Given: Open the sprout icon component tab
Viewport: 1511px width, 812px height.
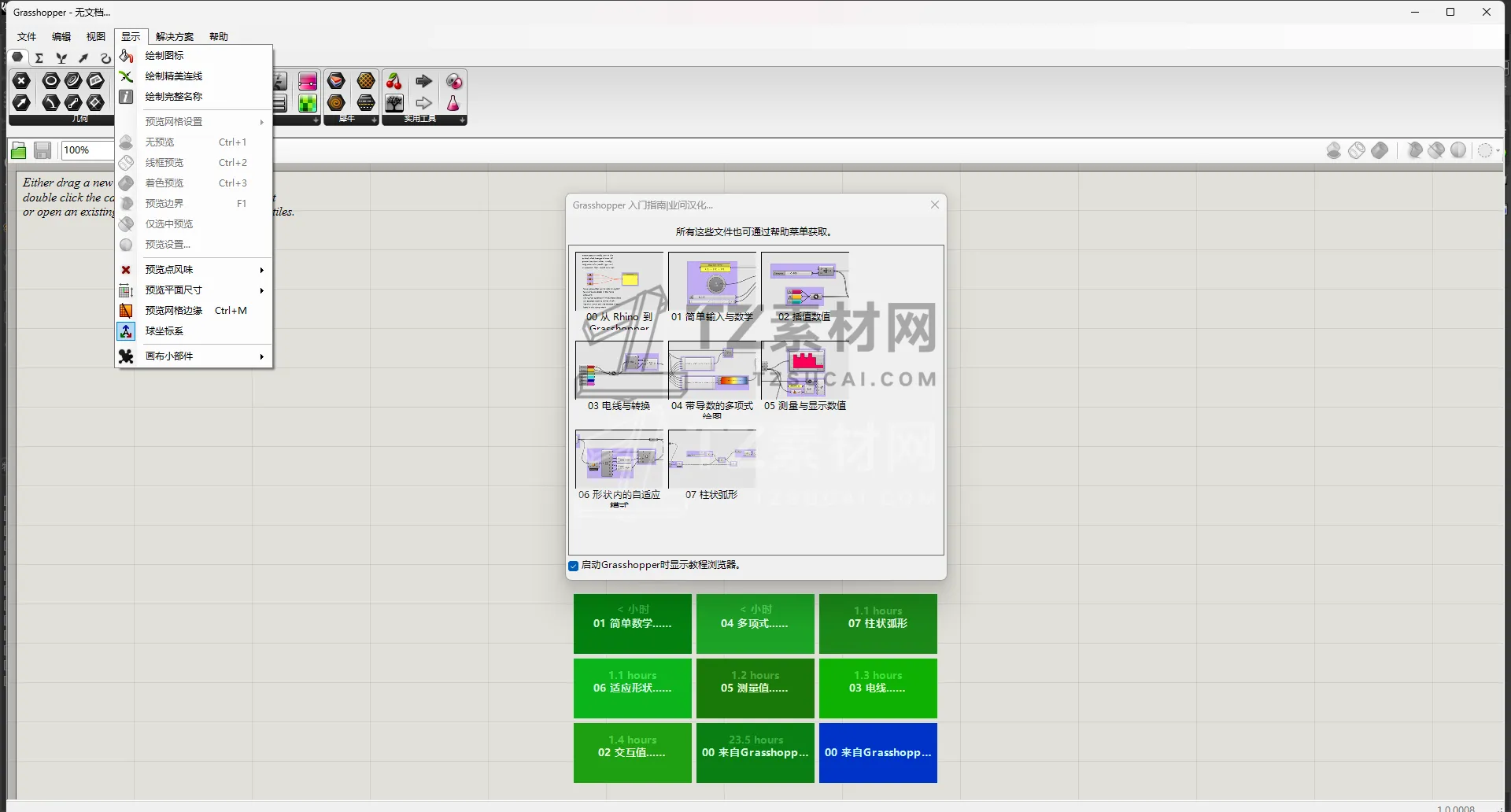Looking at the screenshot, I should pyautogui.click(x=61, y=58).
